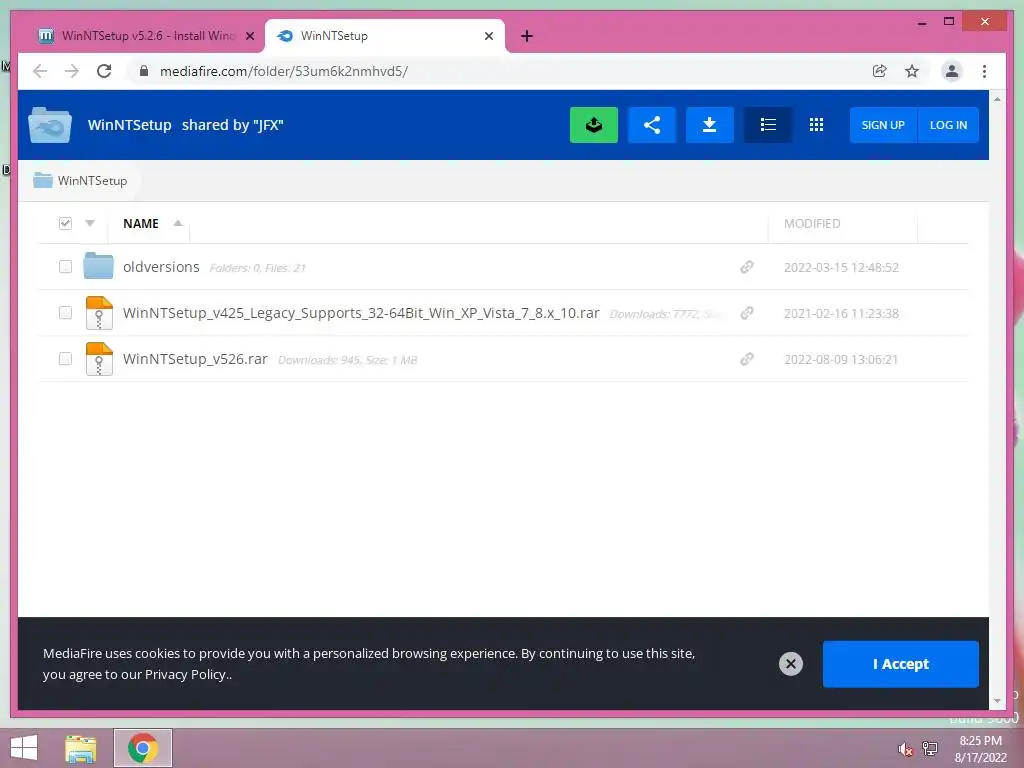1024x768 pixels.
Task: Check the WinNTSetup_v425 Legacy file checkbox
Action: pyautogui.click(x=65, y=313)
